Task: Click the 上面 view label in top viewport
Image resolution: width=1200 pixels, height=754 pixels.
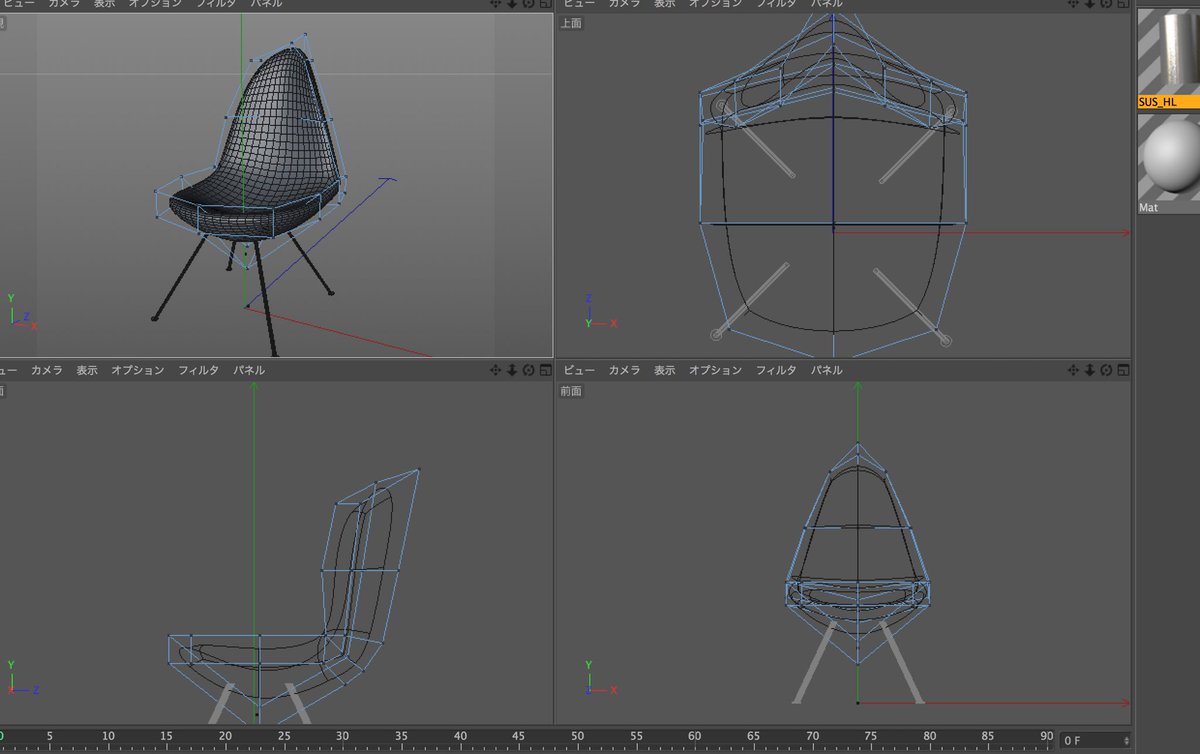Action: 571,23
